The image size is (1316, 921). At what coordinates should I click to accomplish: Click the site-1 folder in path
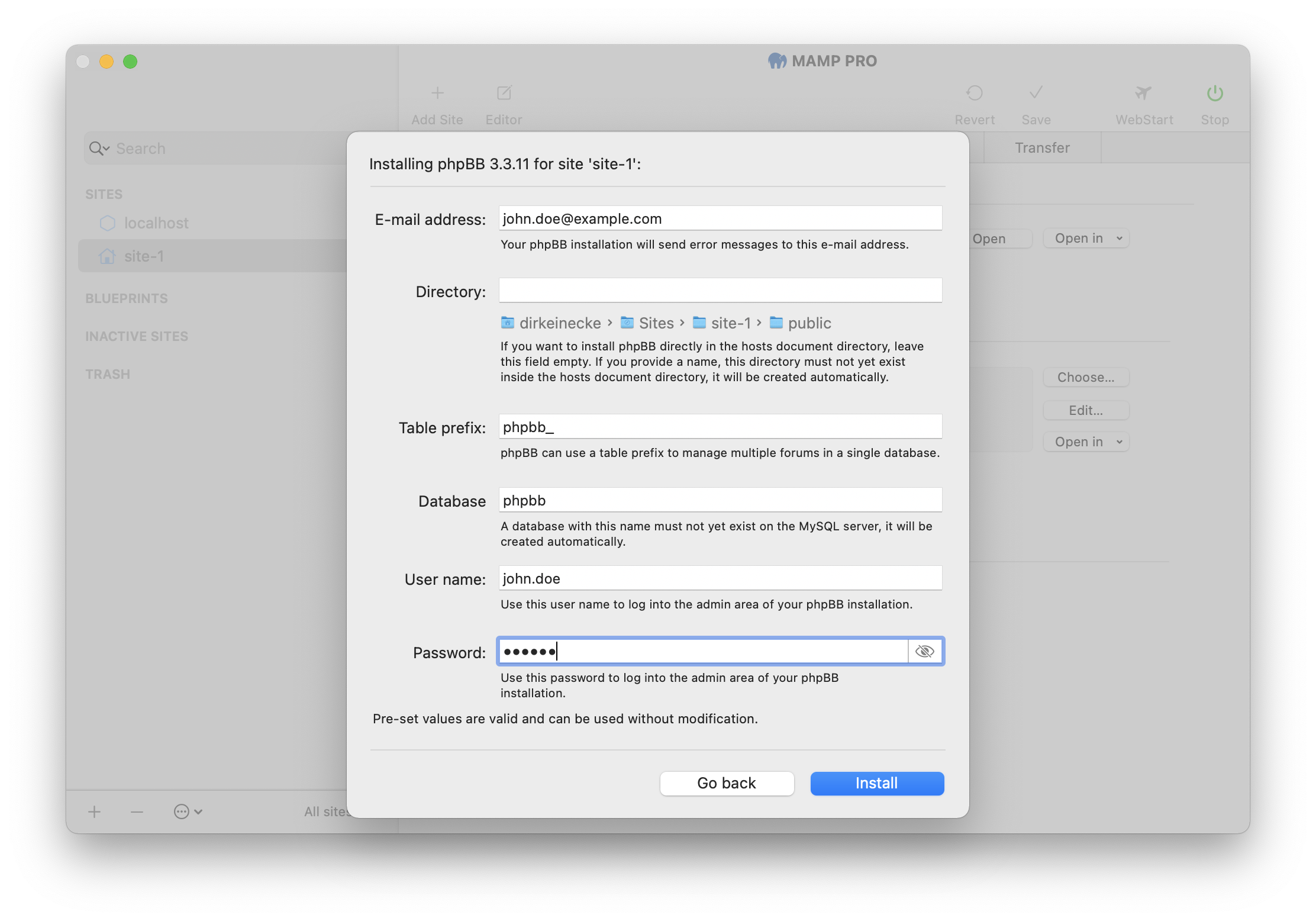(722, 323)
